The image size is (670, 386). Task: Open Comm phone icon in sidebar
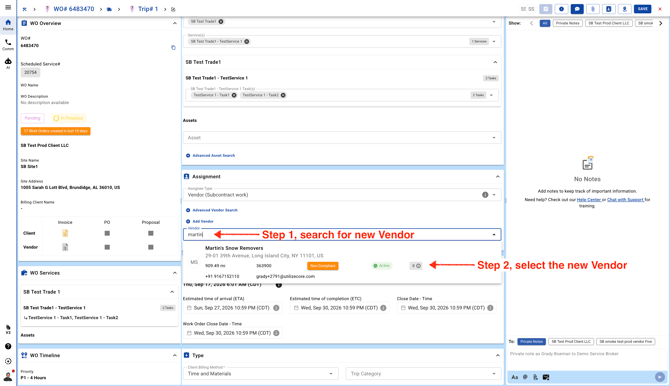(8, 44)
